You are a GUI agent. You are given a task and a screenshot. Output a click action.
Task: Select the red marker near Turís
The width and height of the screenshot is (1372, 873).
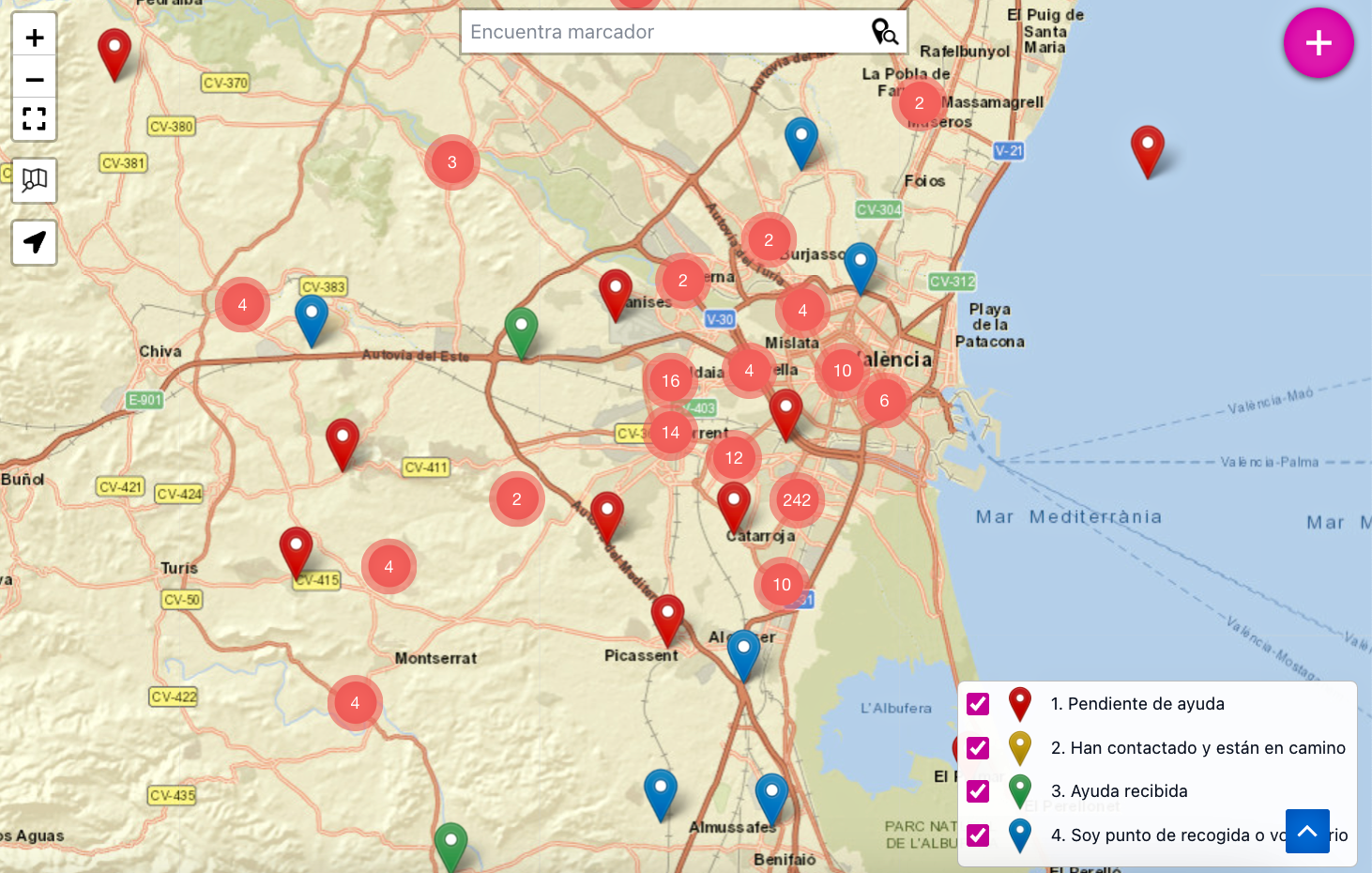click(x=296, y=552)
